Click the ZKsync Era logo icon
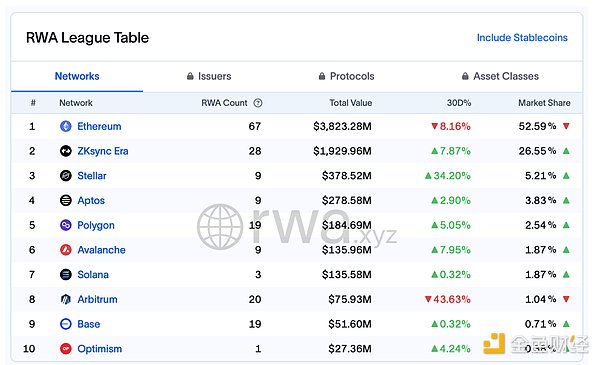 pos(66,151)
